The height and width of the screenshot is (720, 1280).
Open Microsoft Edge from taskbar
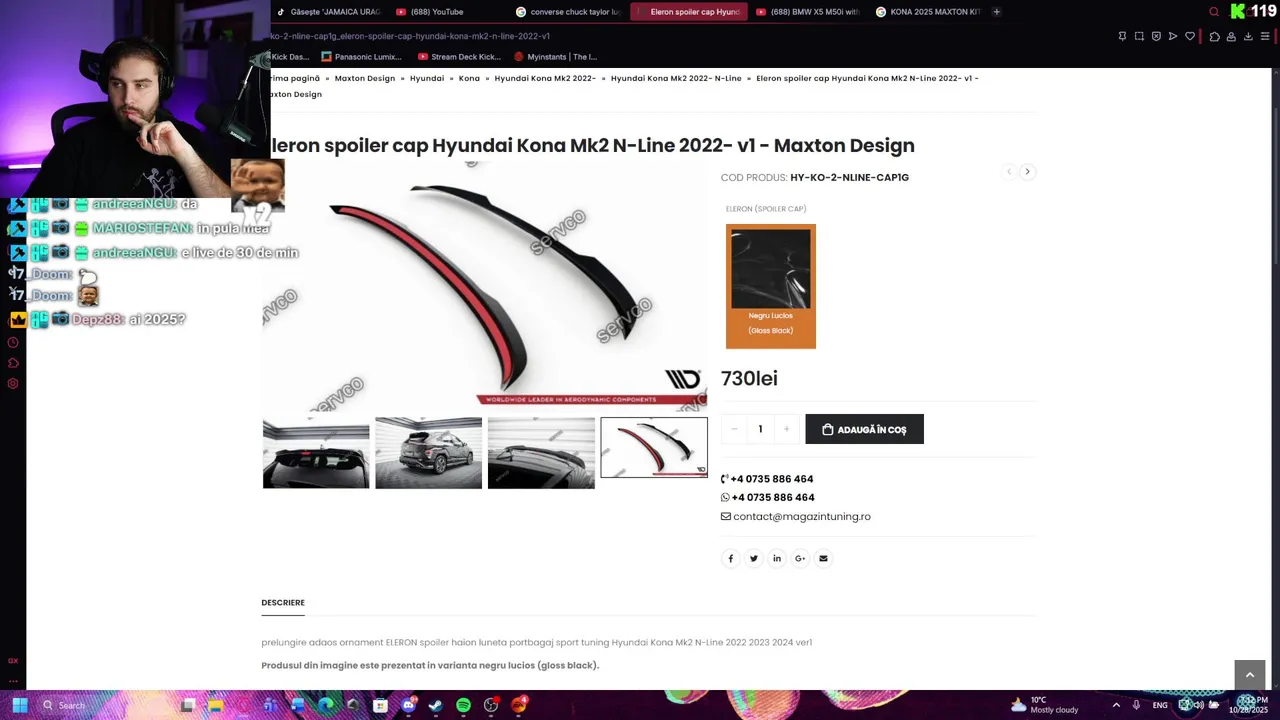(x=325, y=705)
